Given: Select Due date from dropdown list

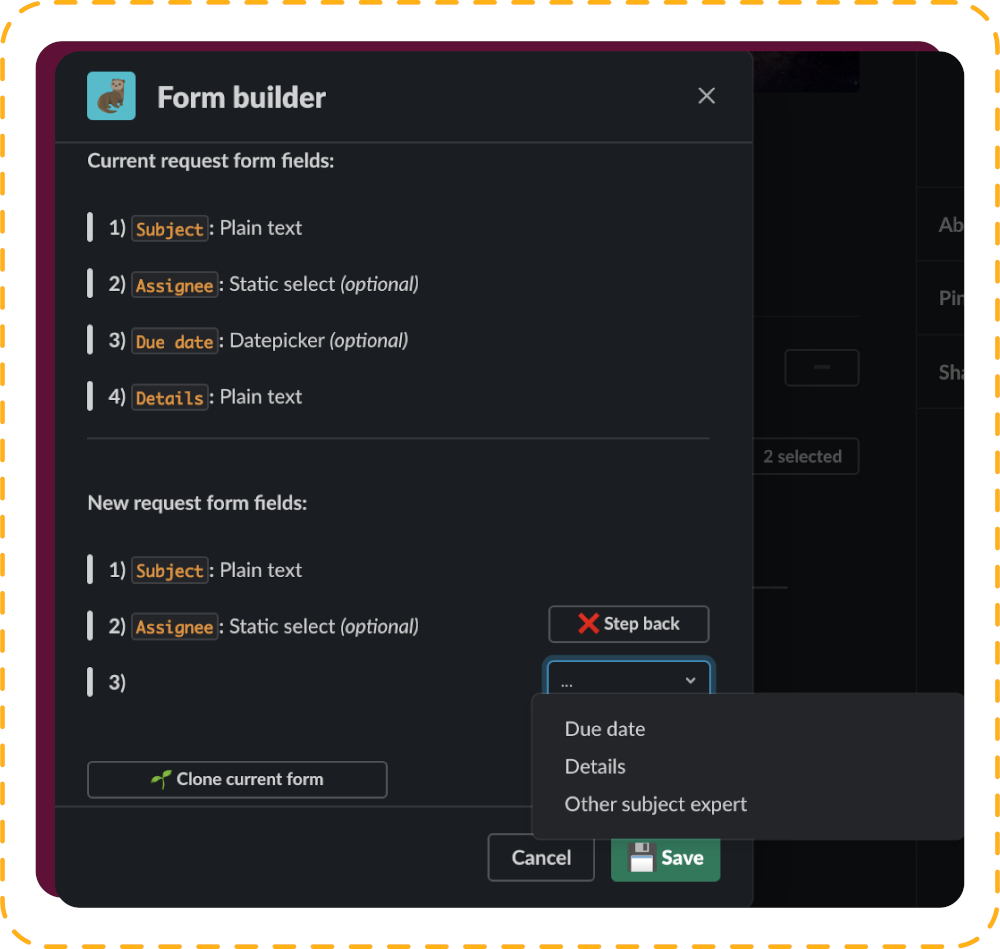Looking at the screenshot, I should 605,729.
